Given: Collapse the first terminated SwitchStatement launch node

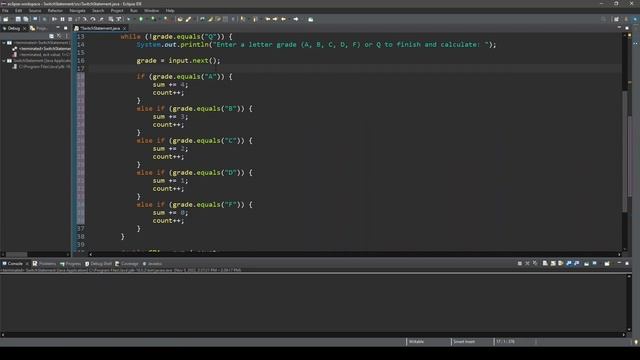Looking at the screenshot, I should [x=4, y=42].
